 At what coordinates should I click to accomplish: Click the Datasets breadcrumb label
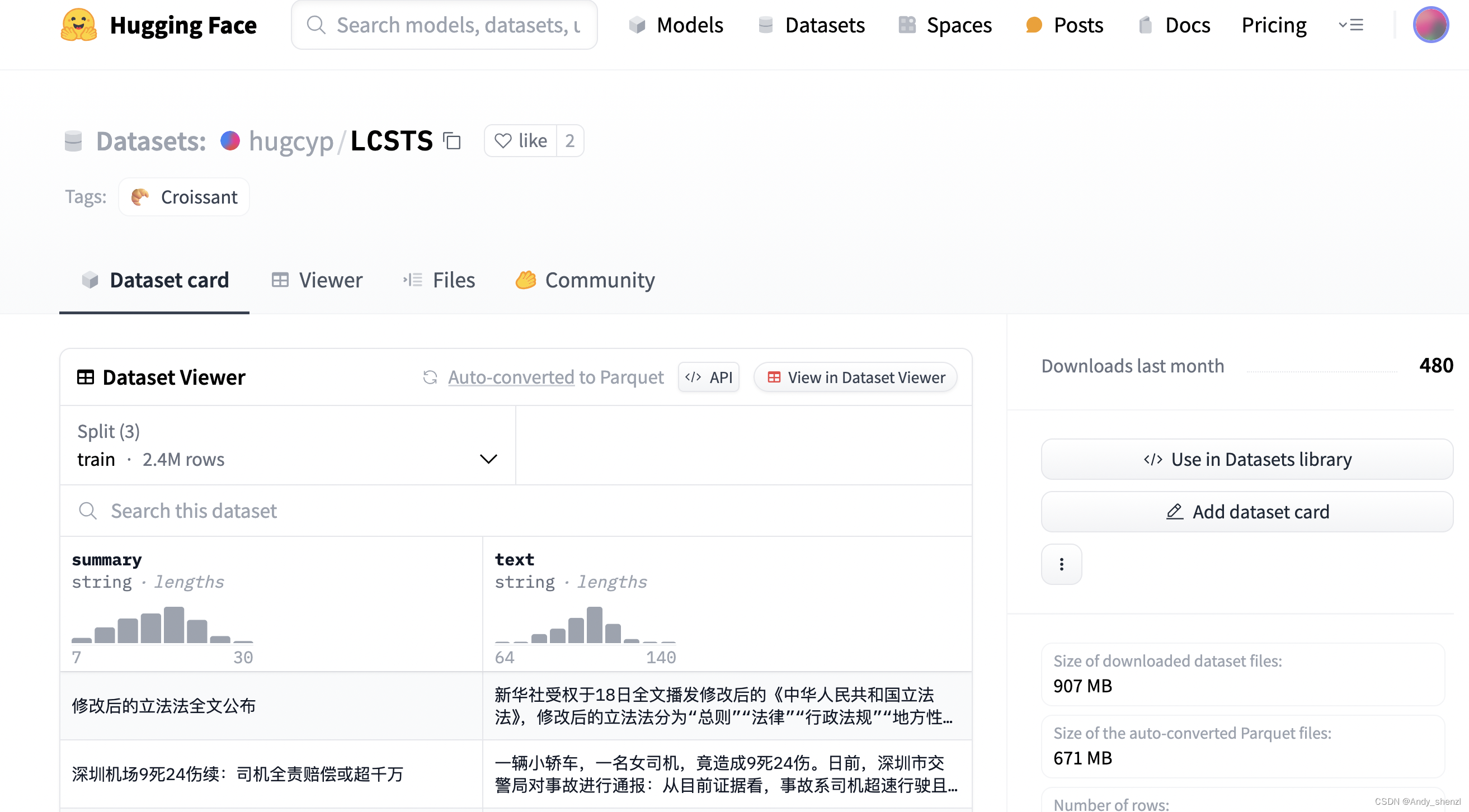tap(150, 141)
